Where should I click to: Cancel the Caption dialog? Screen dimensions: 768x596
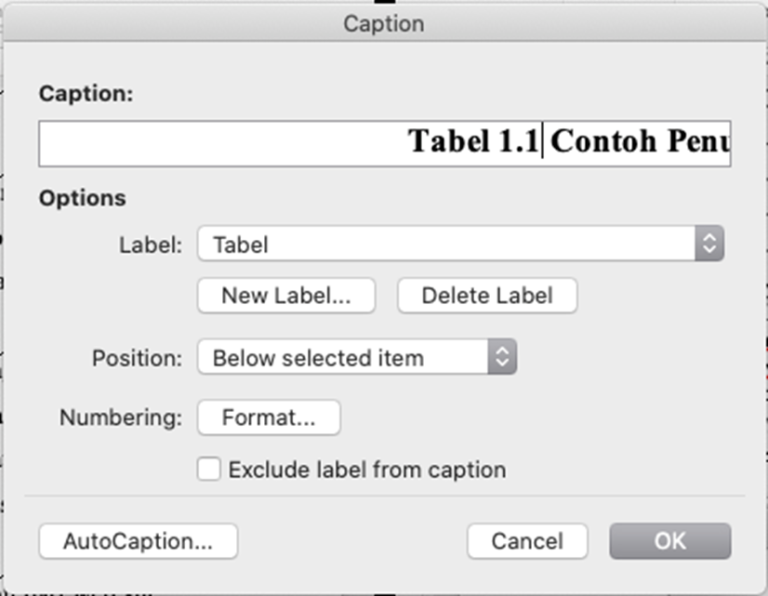coord(527,541)
